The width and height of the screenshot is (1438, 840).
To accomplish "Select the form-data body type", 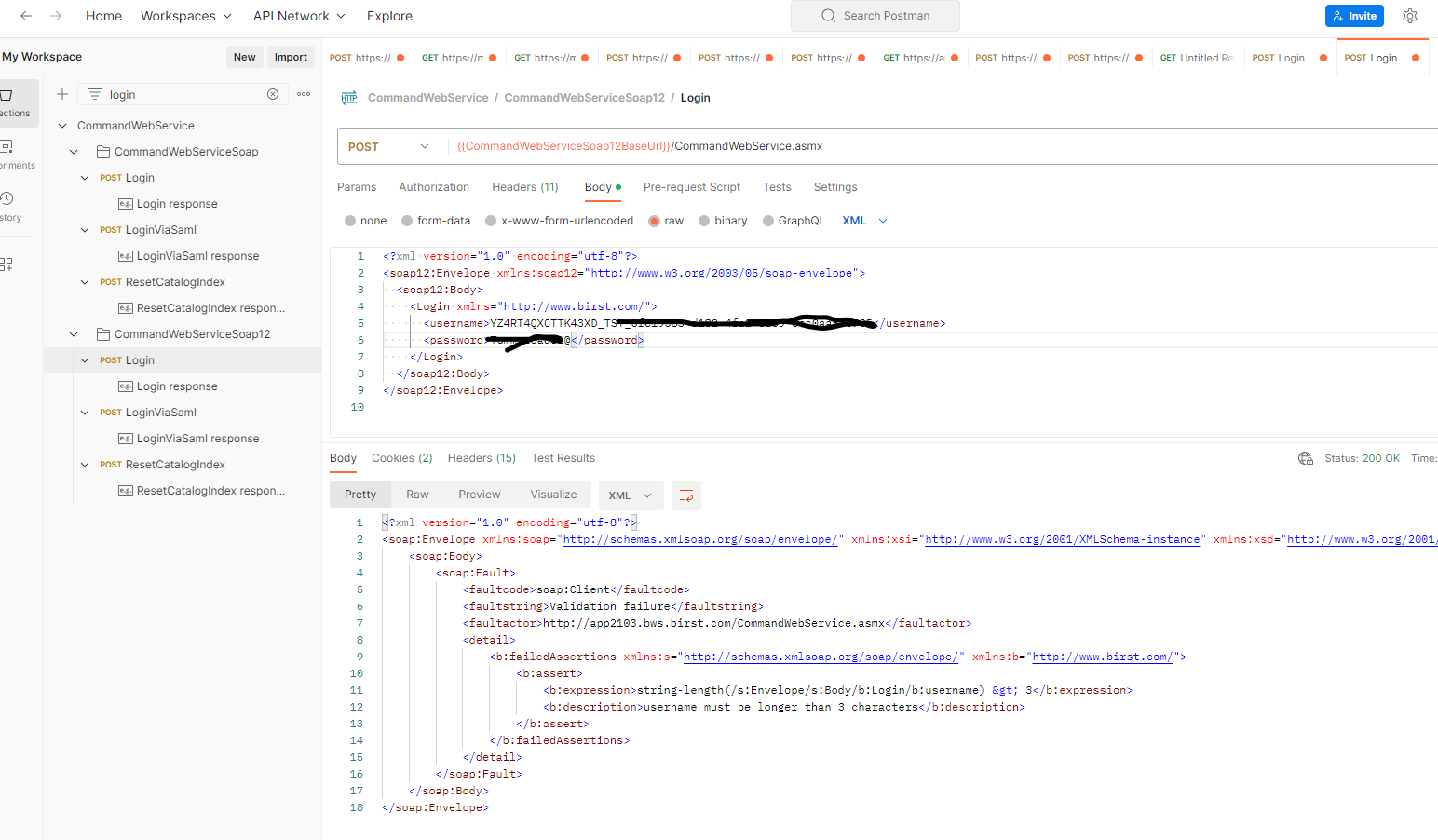I will coord(407,221).
